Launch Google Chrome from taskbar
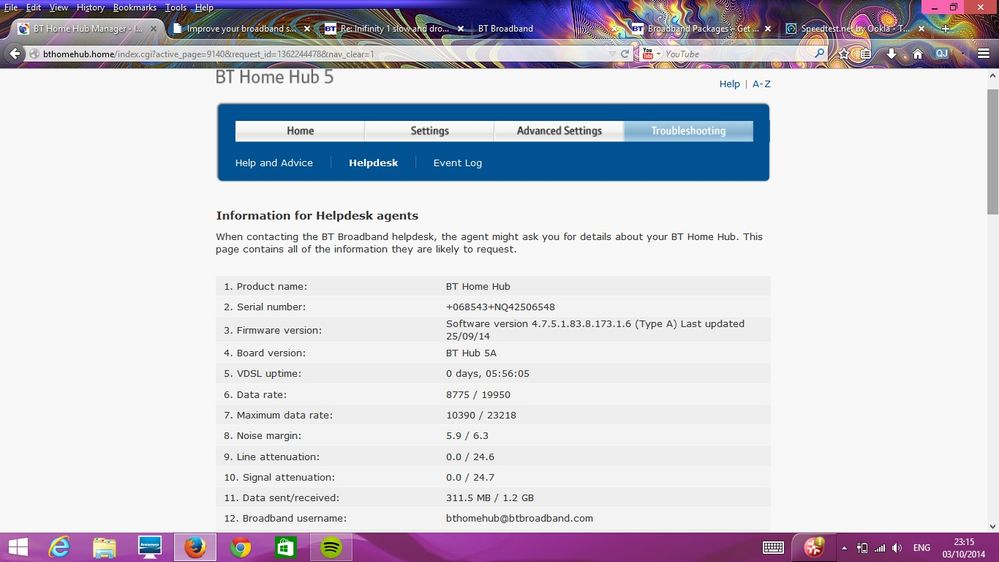 (x=240, y=547)
